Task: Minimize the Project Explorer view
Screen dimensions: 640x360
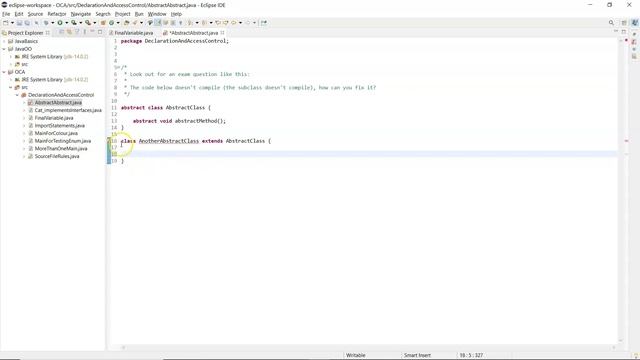Action: coord(92,32)
